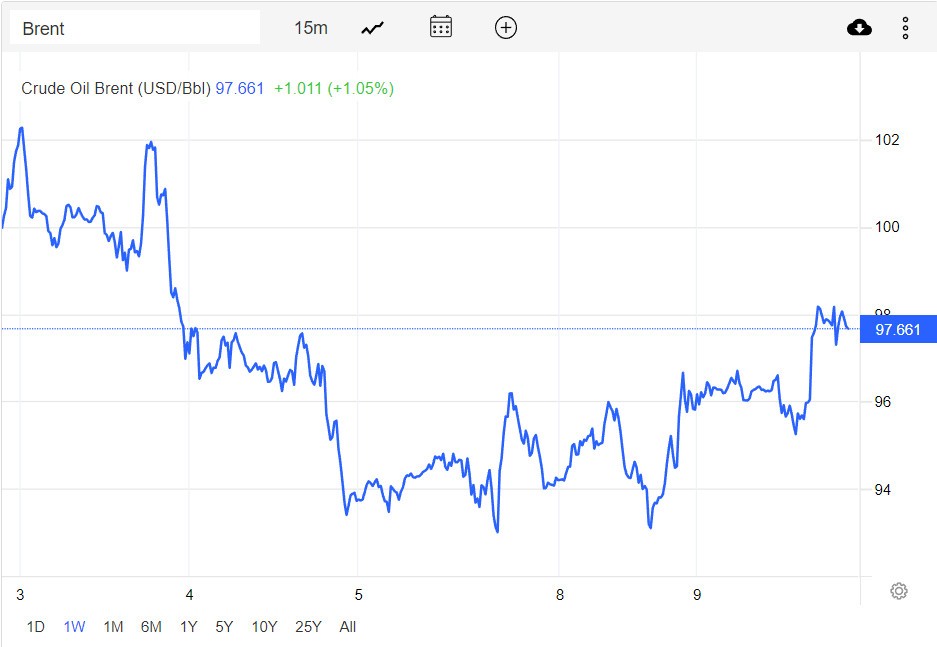Open the calendar date range icon
The height and width of the screenshot is (647, 937).
[x=441, y=27]
